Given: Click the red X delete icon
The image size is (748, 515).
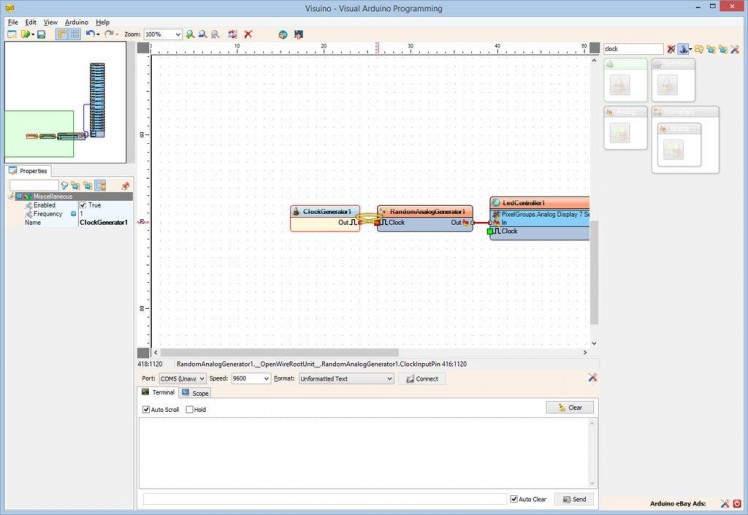Looking at the screenshot, I should click(248, 34).
